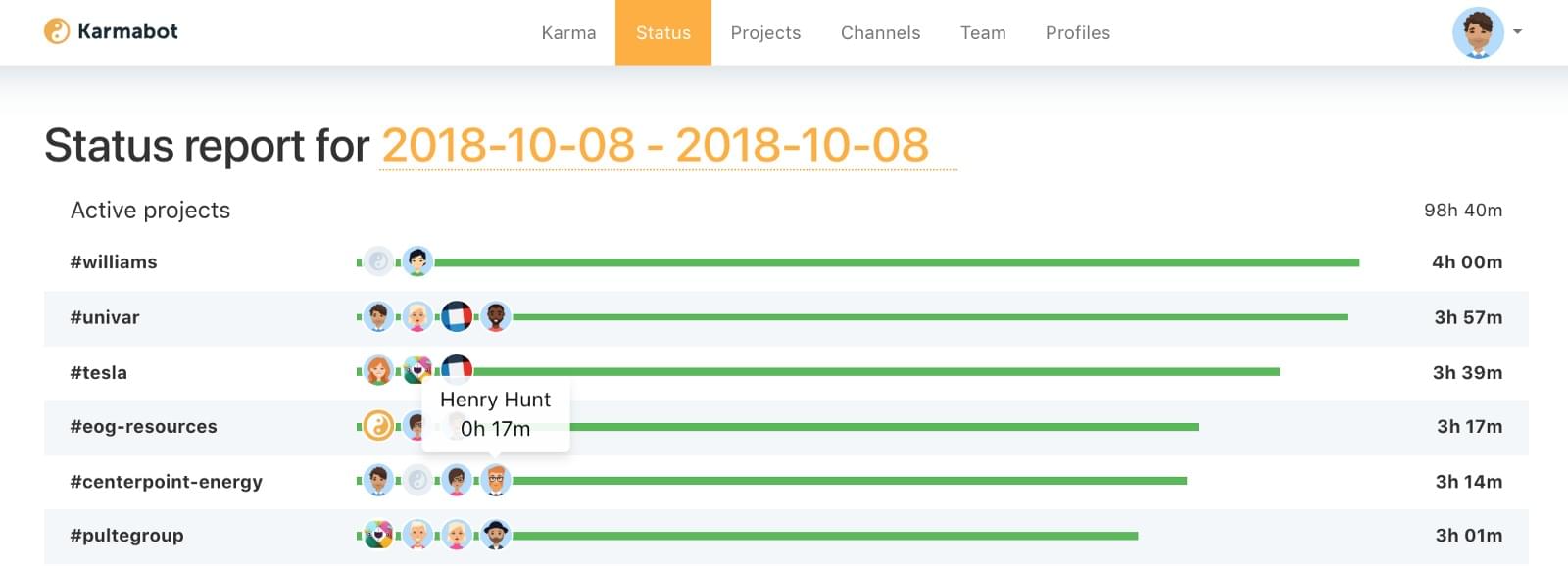Select the French flag avatar on #univar row
This screenshot has height=566, width=1568.
click(x=456, y=316)
